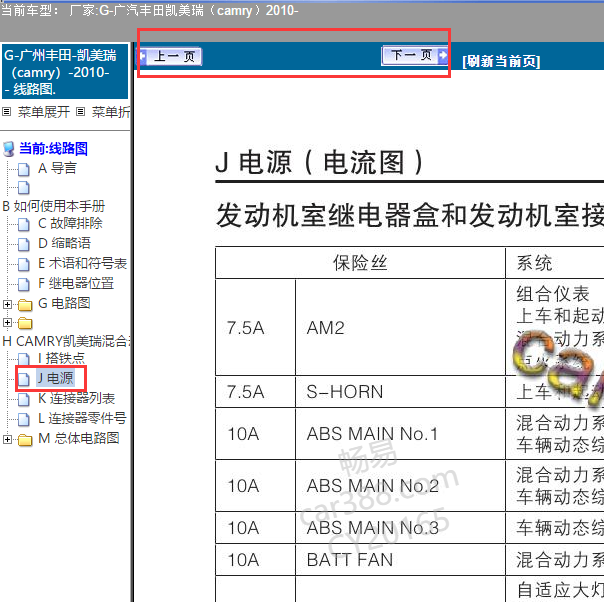Go to next page with 下一页 button
Image resolution: width=604 pixels, height=602 pixels.
point(415,56)
